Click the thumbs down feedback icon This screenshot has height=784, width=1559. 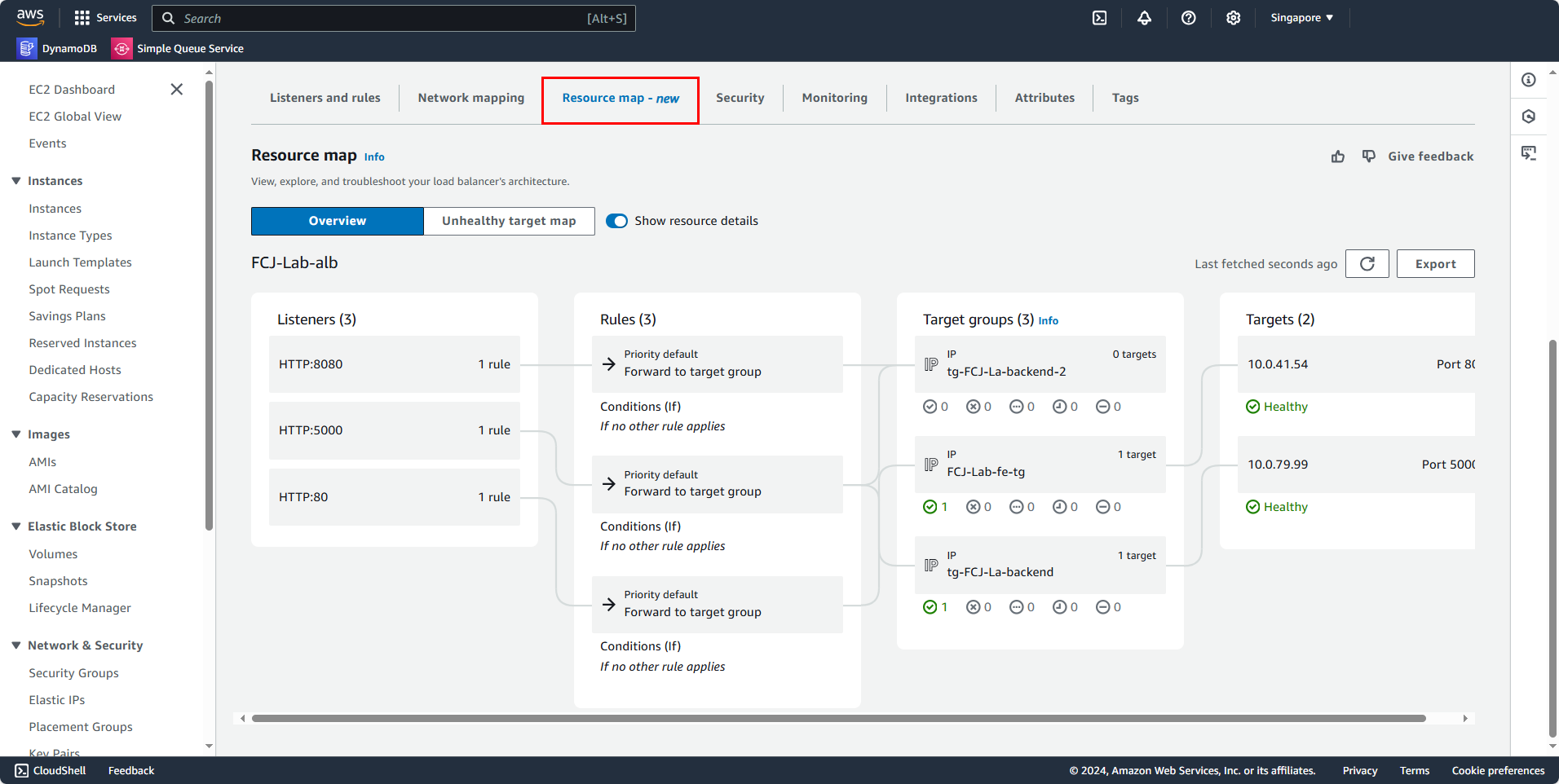1369,156
